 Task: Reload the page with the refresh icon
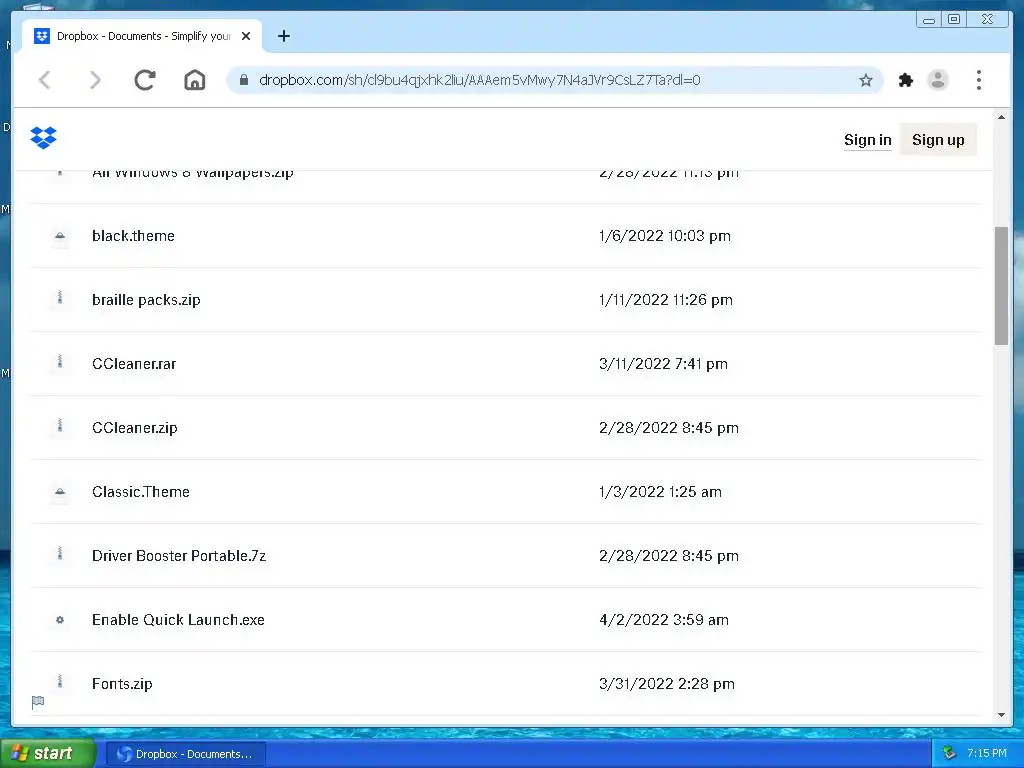pos(145,80)
